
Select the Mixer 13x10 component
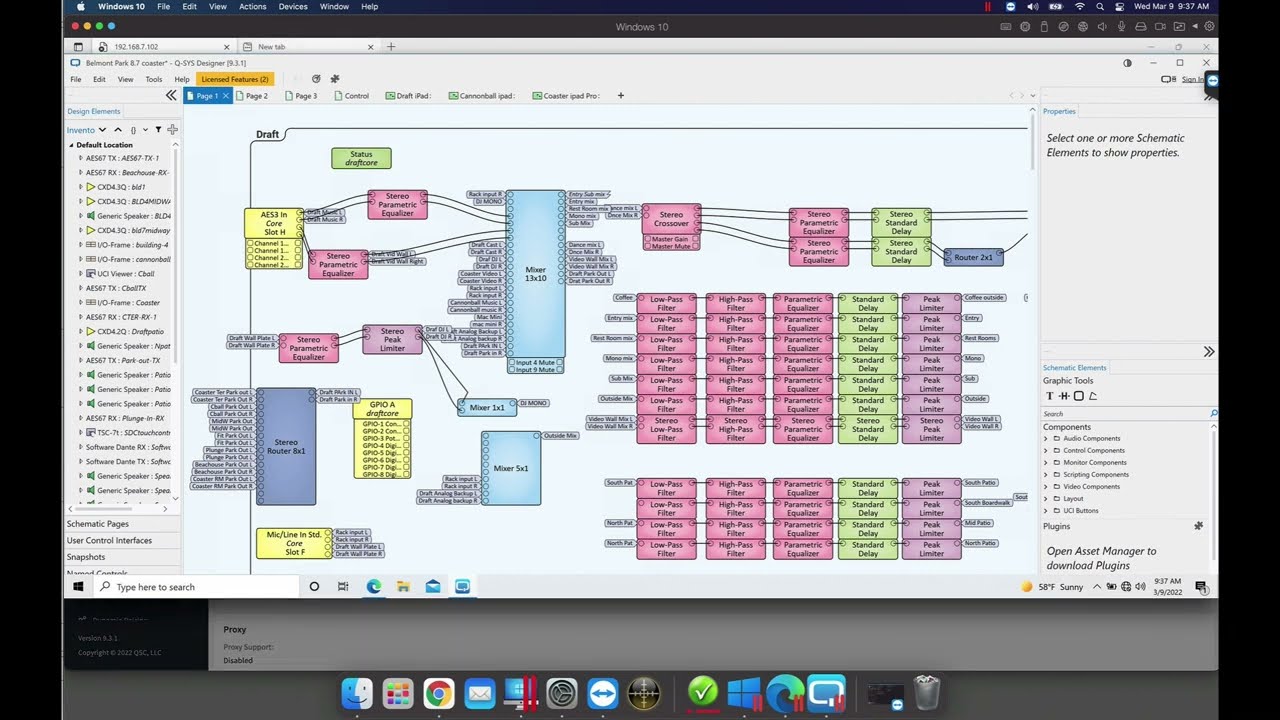(536, 274)
